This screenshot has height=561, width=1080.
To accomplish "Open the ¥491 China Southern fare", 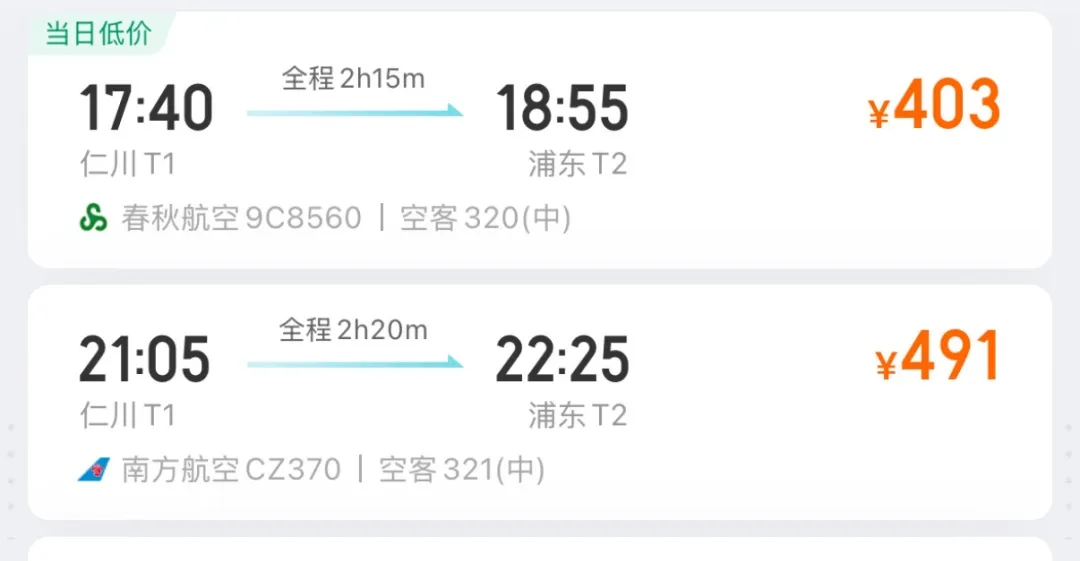I will pyautogui.click(x=937, y=356).
